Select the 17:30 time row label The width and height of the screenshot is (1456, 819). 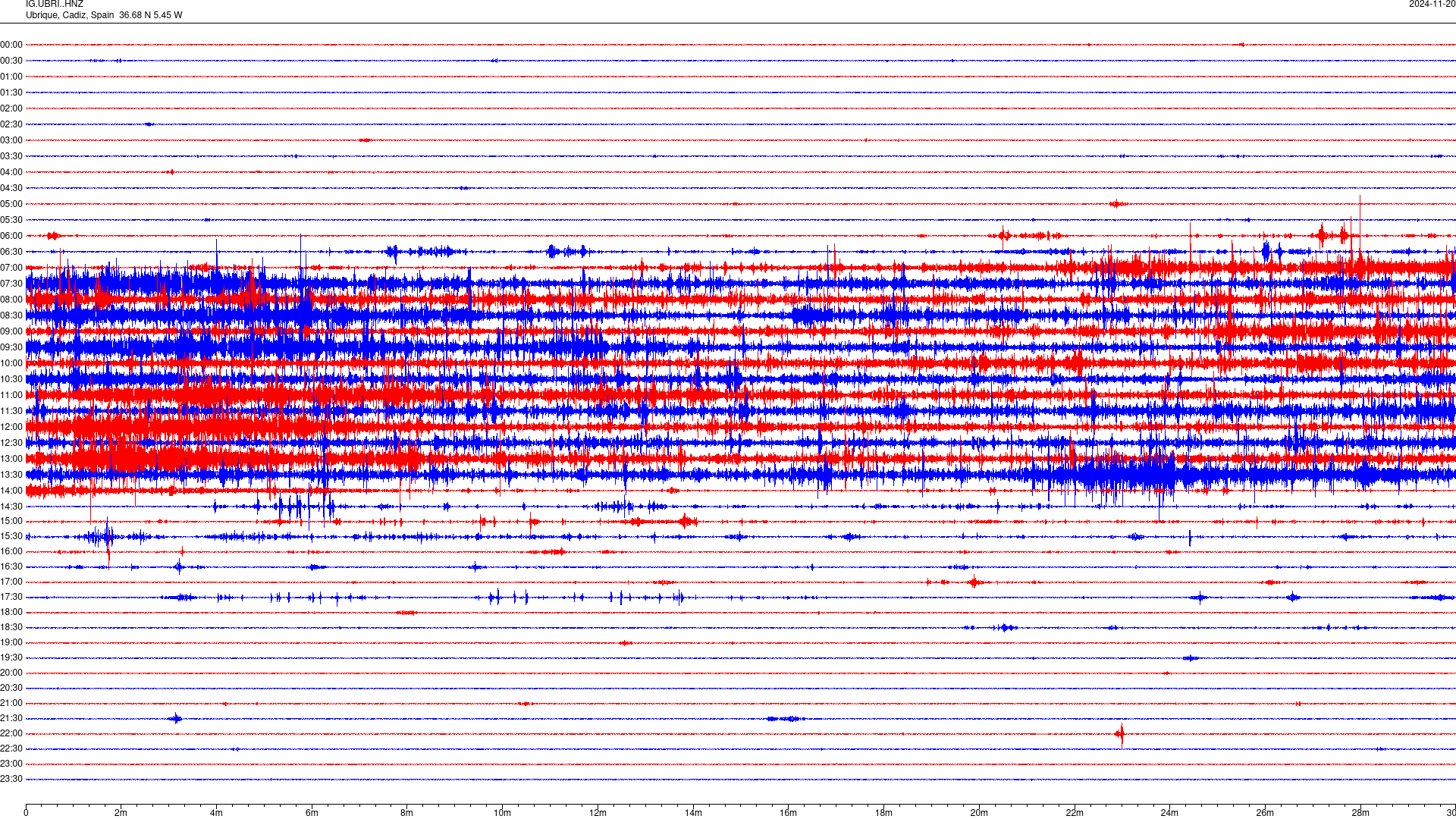11,597
